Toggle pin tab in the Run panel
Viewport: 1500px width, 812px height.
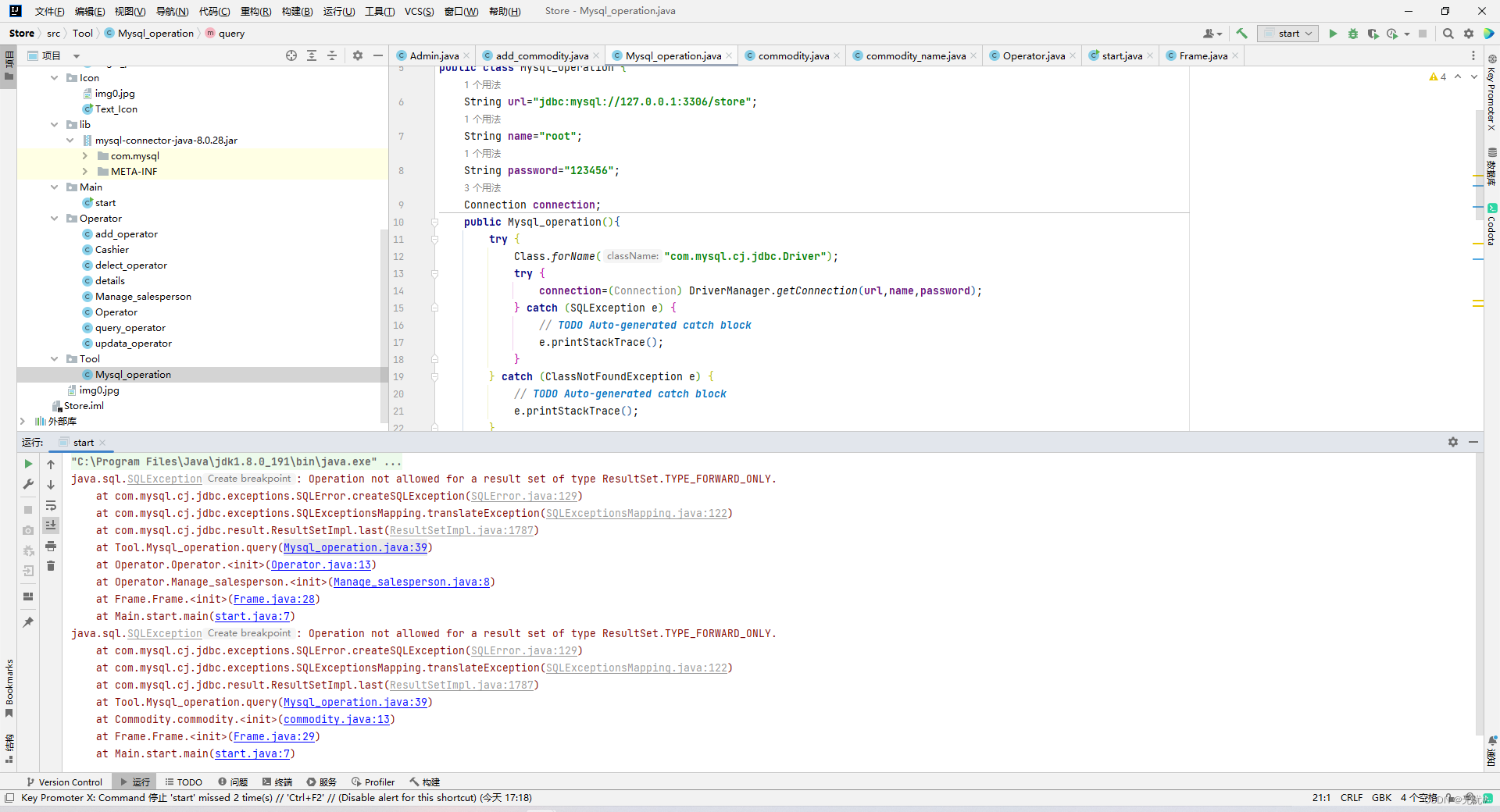(x=29, y=622)
